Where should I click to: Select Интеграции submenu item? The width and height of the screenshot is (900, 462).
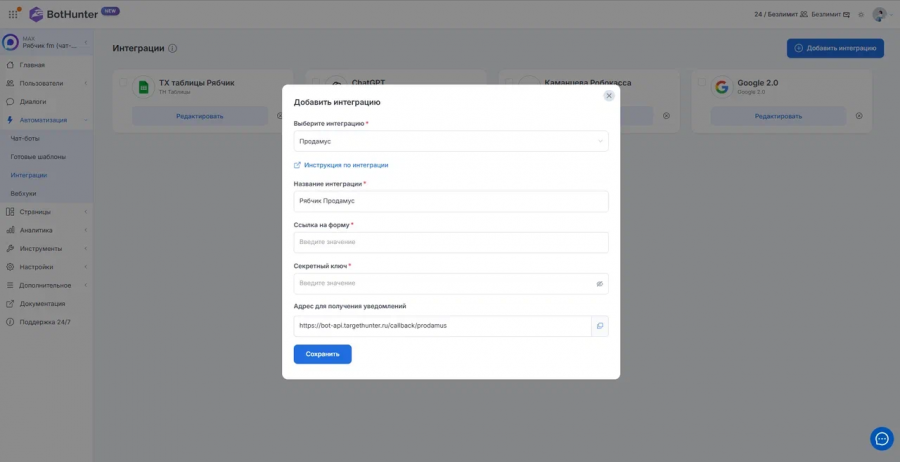pos(29,175)
